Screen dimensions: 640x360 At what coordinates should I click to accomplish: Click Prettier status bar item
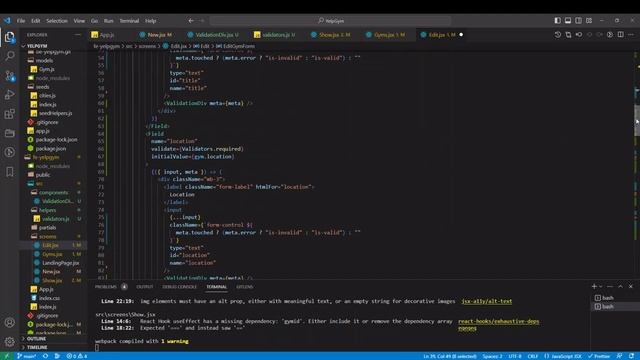click(599, 356)
